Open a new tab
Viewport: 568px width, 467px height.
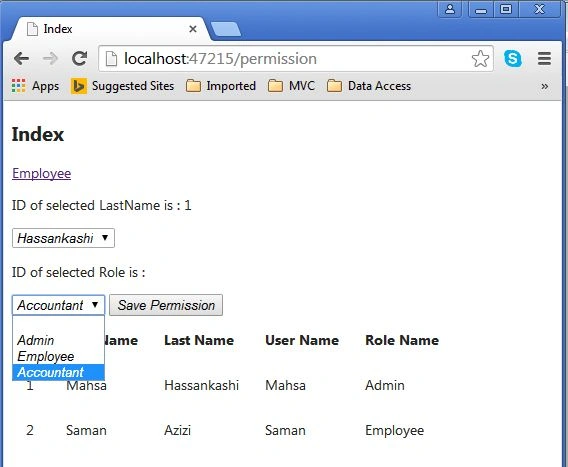[x=226, y=29]
